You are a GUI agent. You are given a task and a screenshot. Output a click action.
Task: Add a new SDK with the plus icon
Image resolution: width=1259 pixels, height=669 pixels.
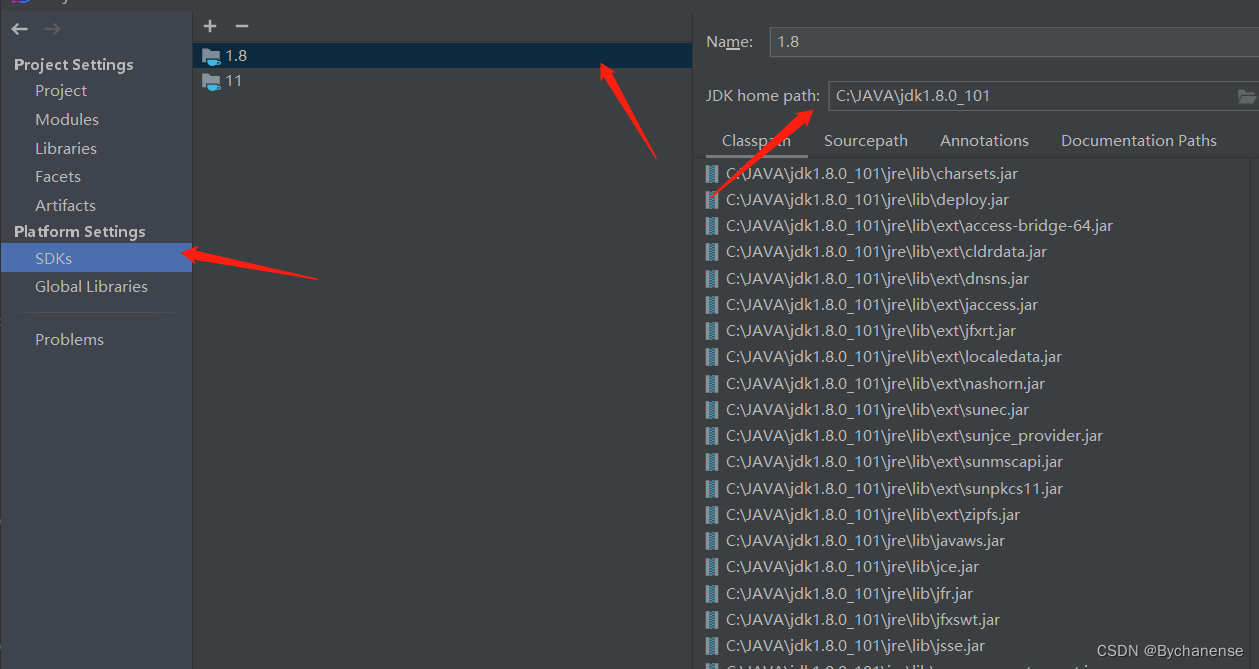(209, 26)
